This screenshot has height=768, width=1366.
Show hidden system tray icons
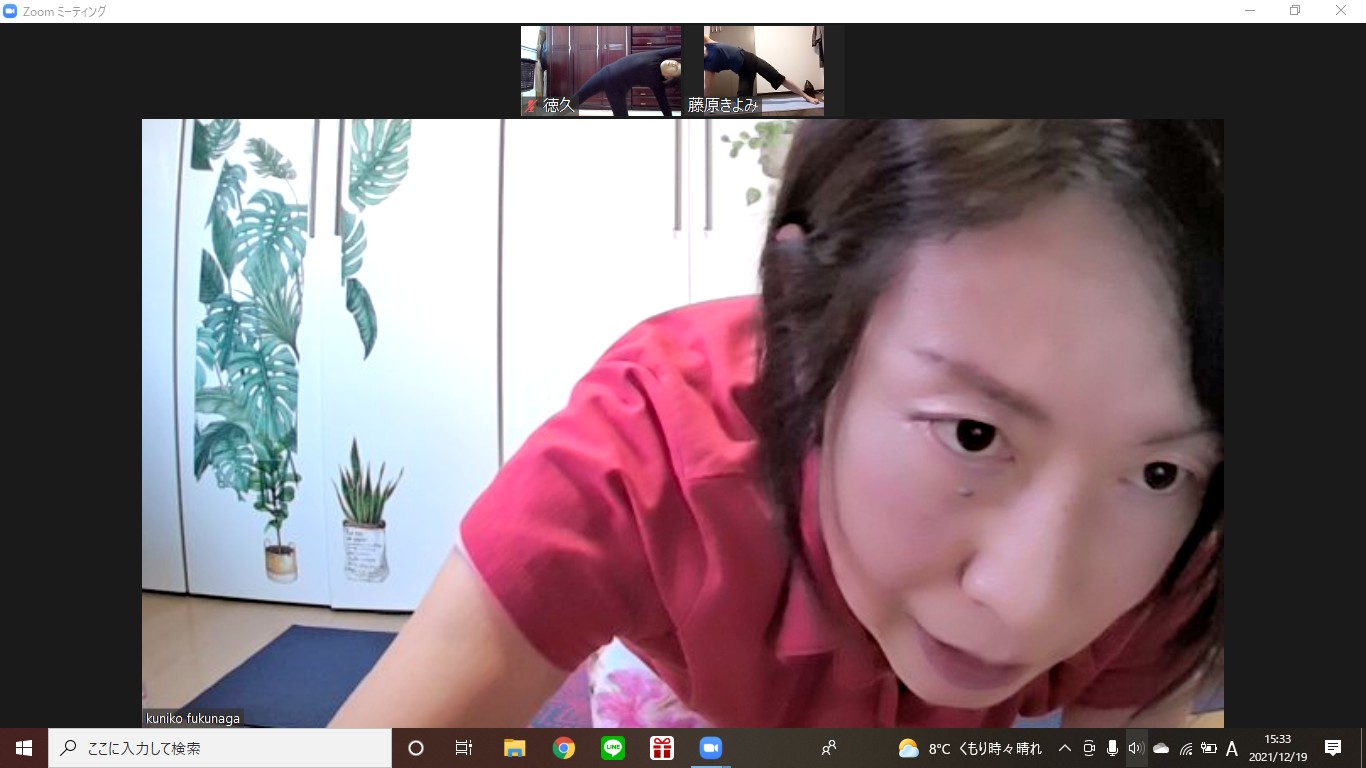tap(1065, 748)
